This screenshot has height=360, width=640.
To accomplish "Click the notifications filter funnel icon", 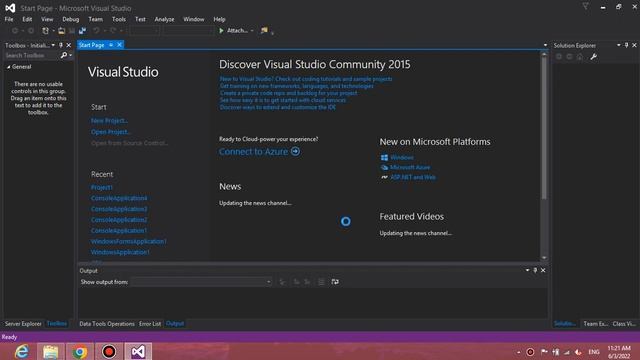I will 585,7.
